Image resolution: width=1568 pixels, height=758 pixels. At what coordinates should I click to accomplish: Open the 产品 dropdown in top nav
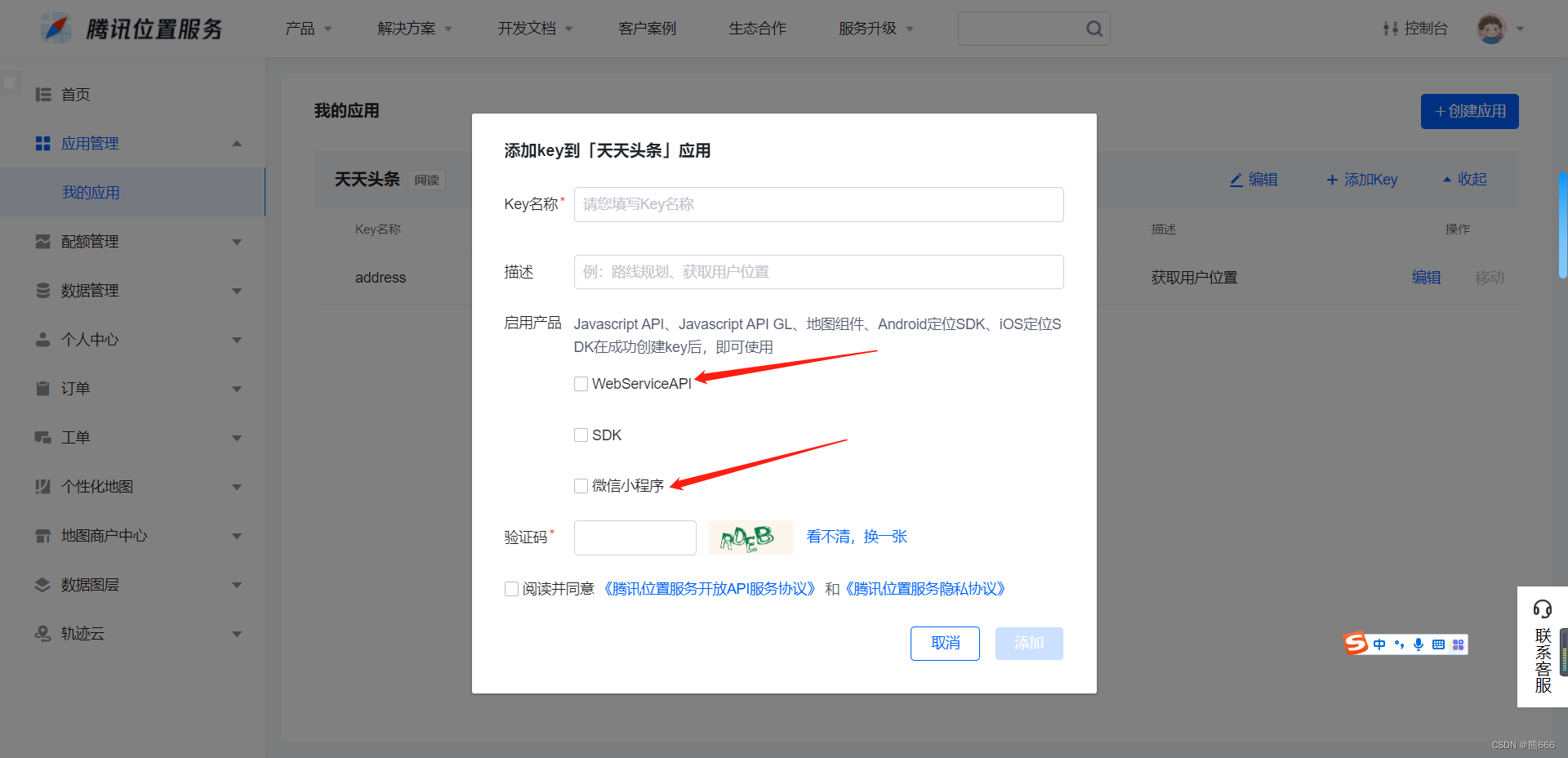click(308, 29)
